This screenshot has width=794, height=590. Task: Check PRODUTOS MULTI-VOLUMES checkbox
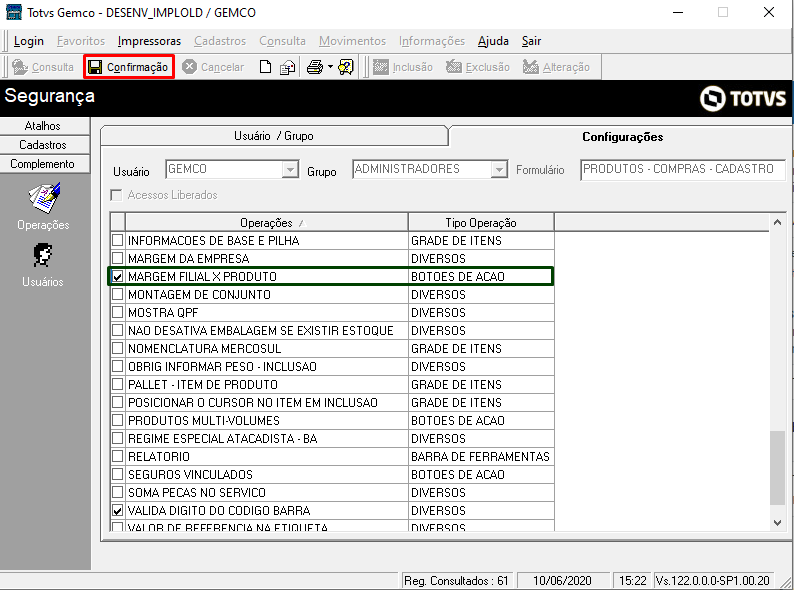(x=117, y=420)
